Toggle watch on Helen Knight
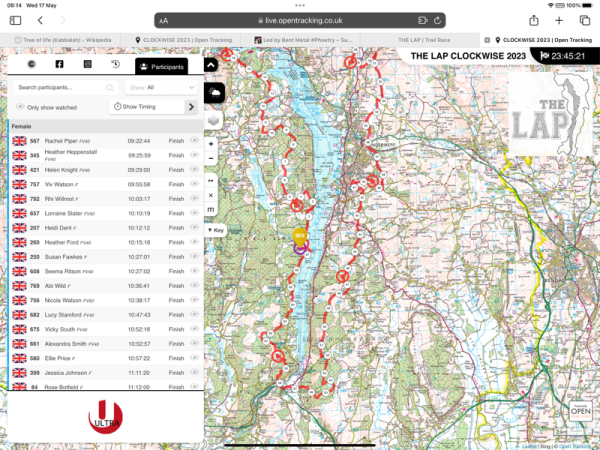Screen dimensions: 600x450 [194, 170]
